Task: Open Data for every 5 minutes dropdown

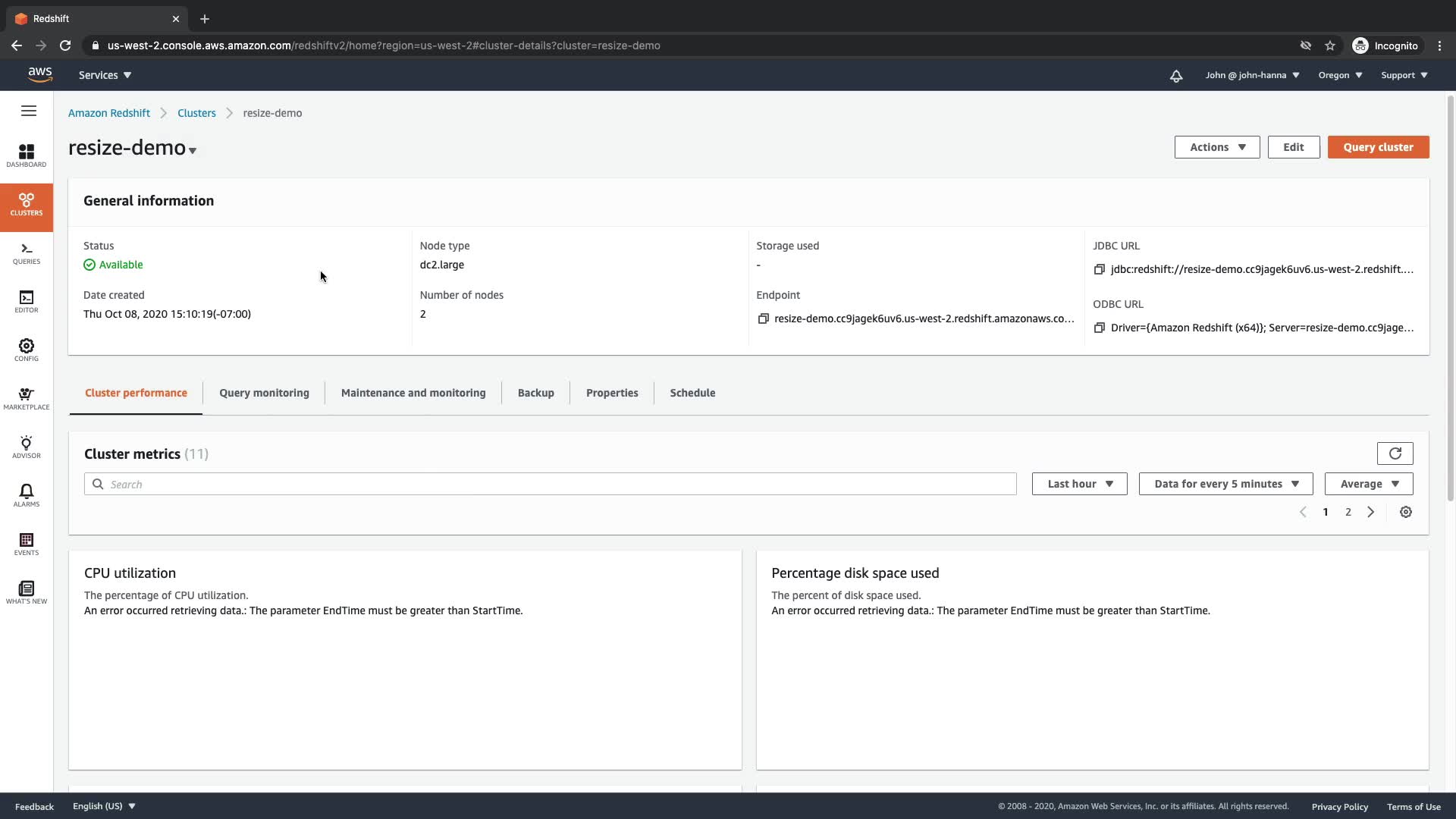Action: click(1225, 484)
